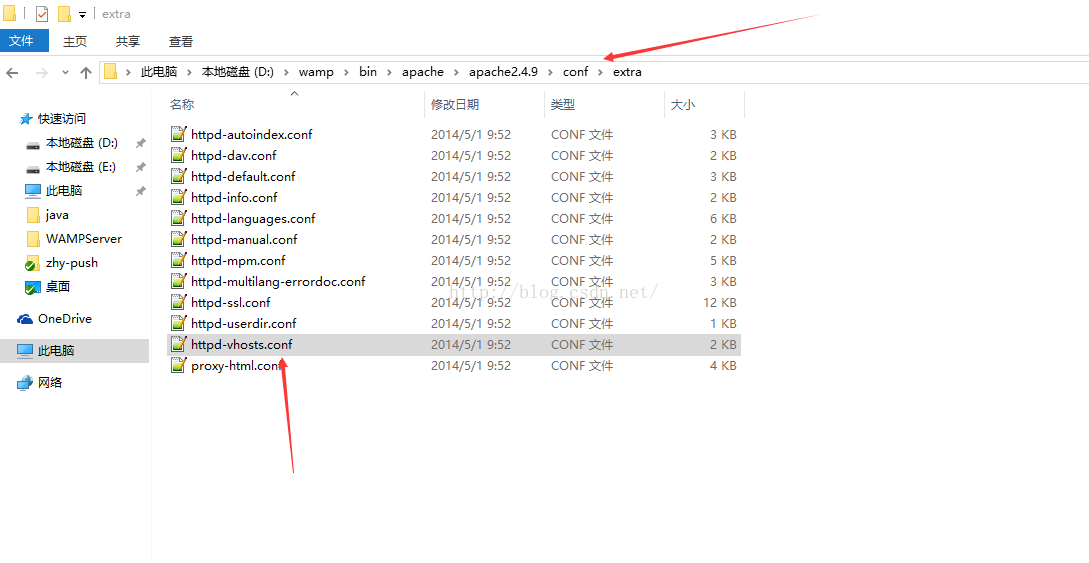Click apache in the address breadcrumb
The width and height of the screenshot is (1089, 563).
point(422,72)
